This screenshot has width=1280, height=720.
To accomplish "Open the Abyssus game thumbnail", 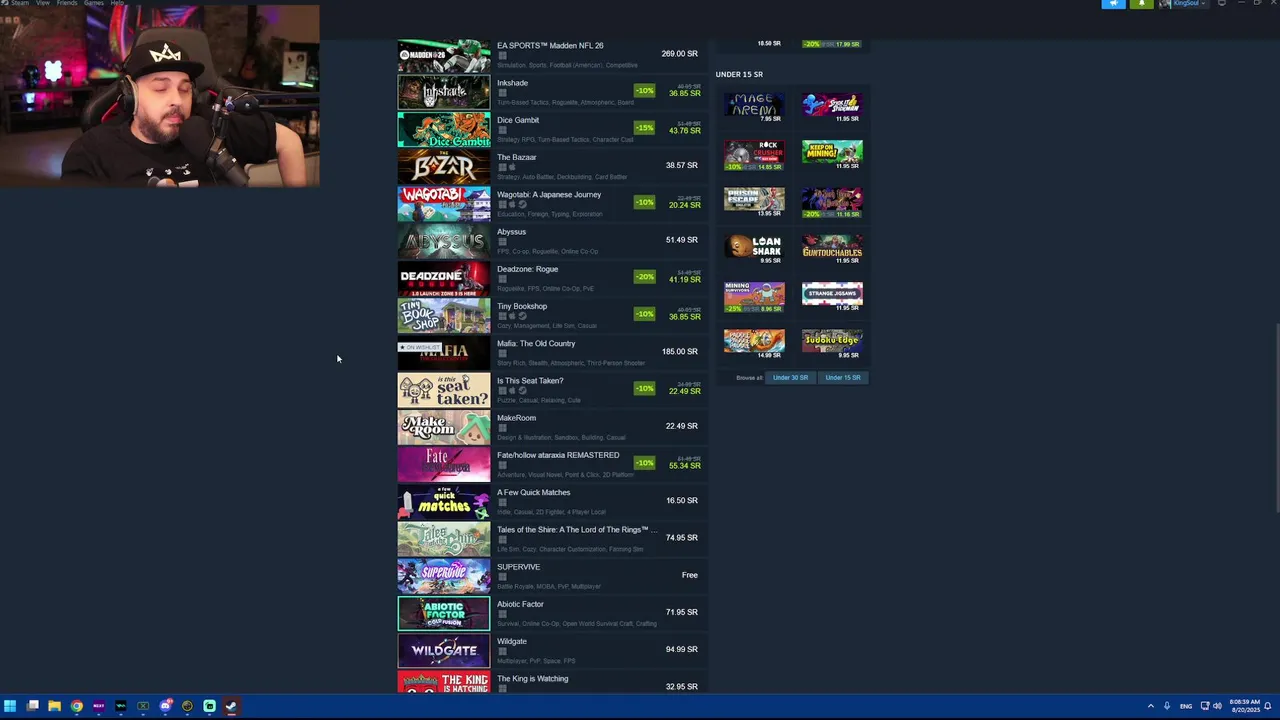I will pos(444,241).
